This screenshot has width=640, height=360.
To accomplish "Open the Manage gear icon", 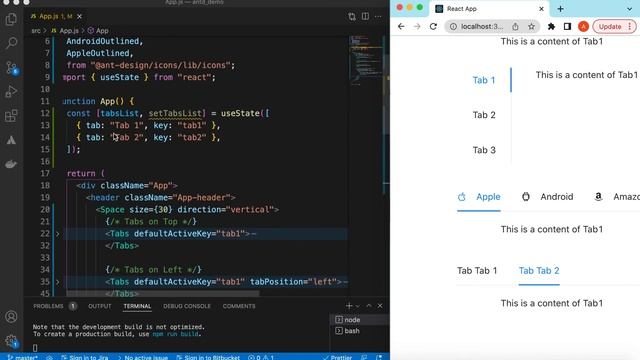I will point(11,341).
